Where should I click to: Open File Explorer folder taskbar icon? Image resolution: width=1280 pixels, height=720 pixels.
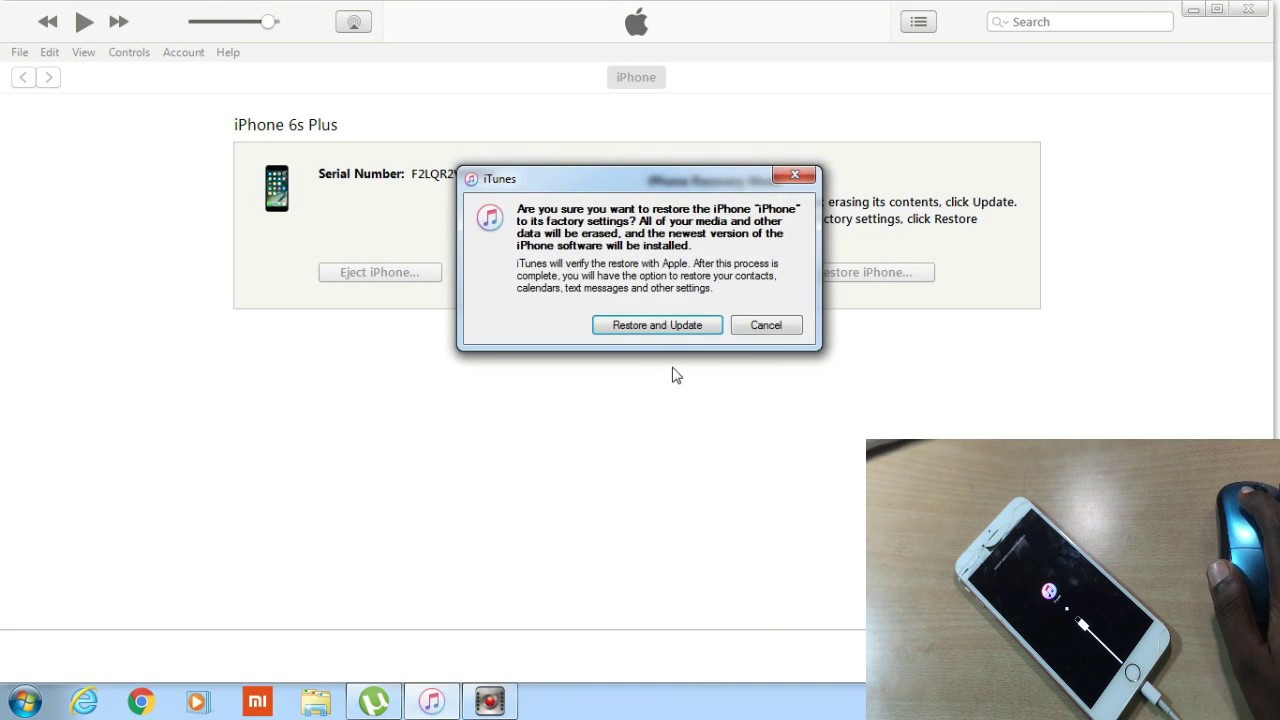[x=316, y=702]
